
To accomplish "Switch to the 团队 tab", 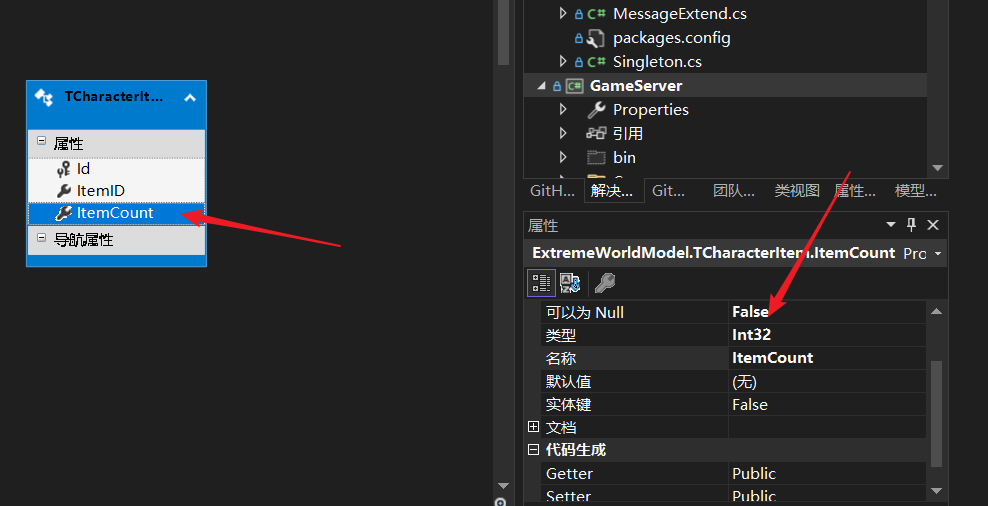I will click(733, 191).
